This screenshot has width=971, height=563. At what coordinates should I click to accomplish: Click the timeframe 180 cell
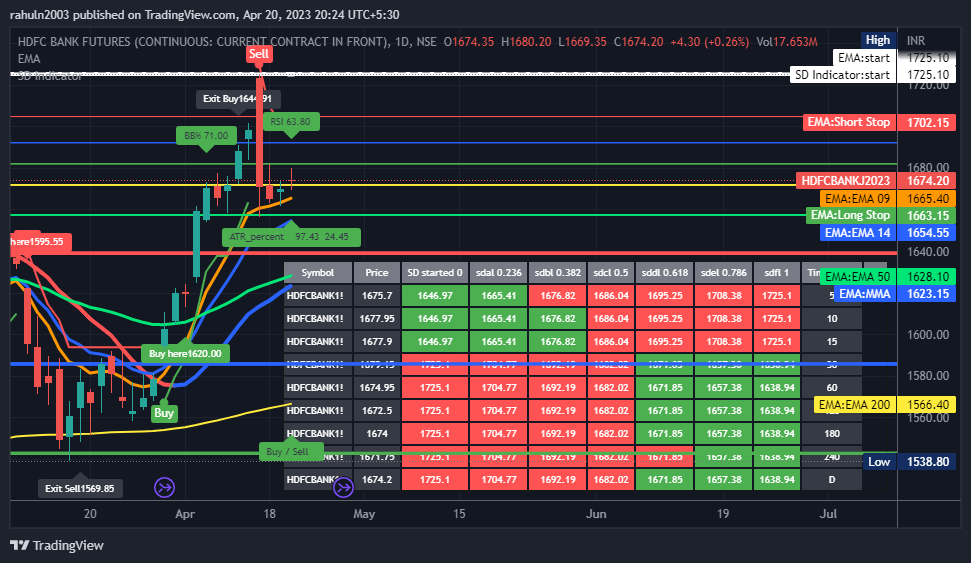click(x=832, y=433)
